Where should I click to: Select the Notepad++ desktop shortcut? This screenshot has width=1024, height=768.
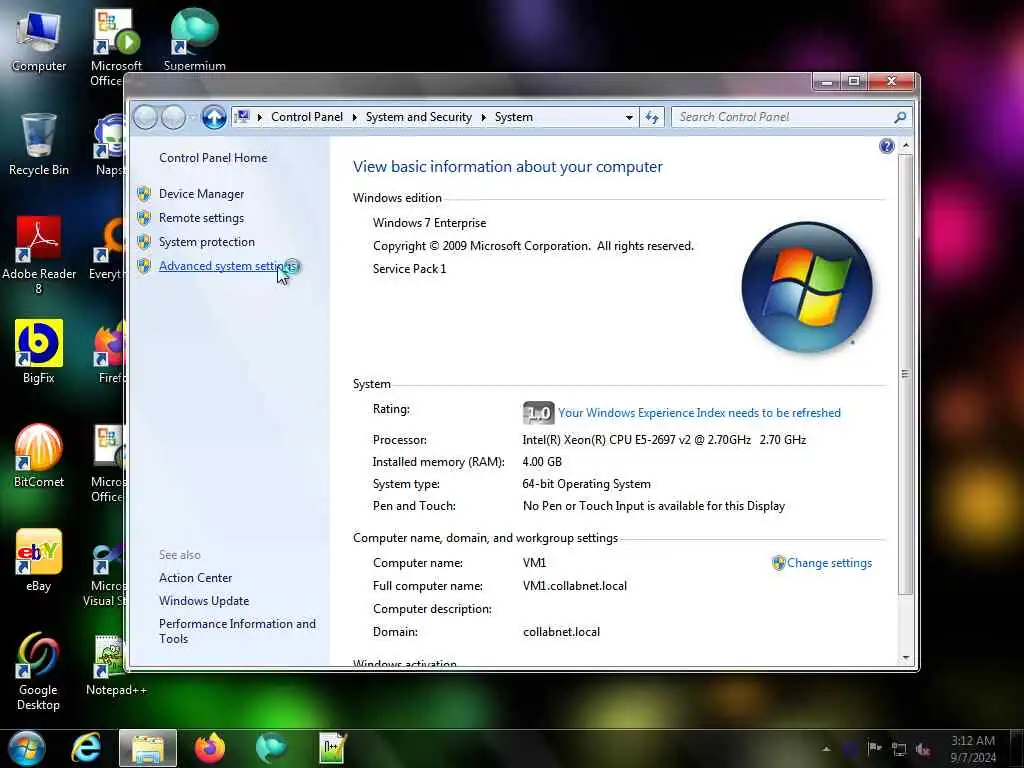(116, 665)
